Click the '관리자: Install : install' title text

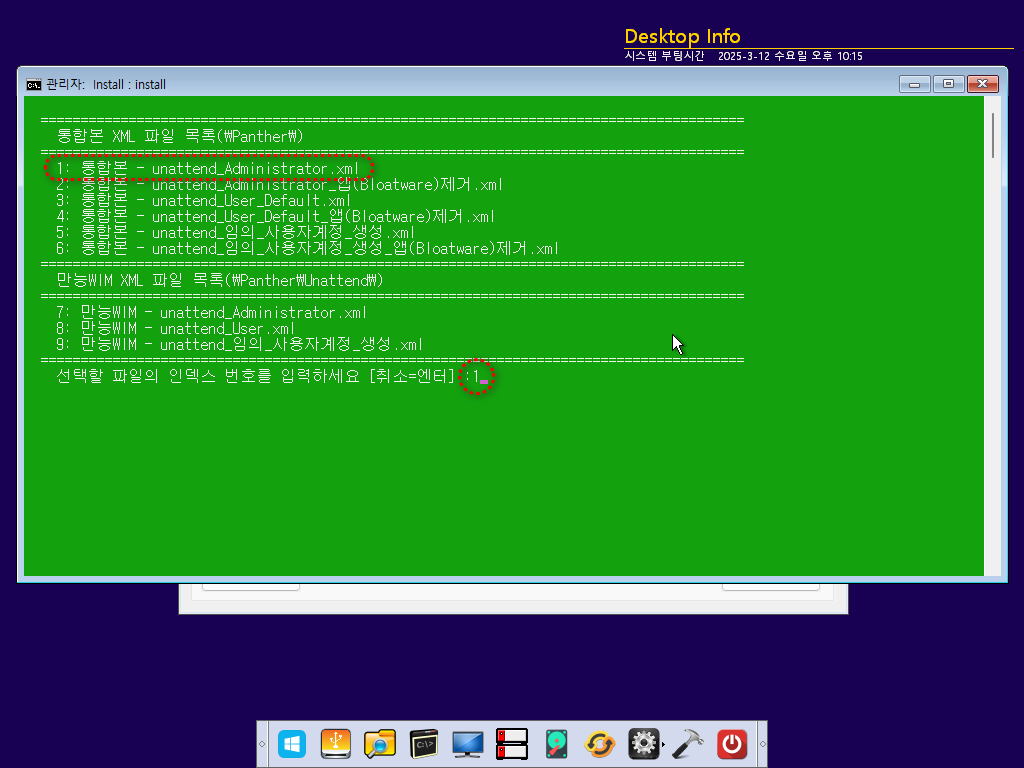click(106, 84)
